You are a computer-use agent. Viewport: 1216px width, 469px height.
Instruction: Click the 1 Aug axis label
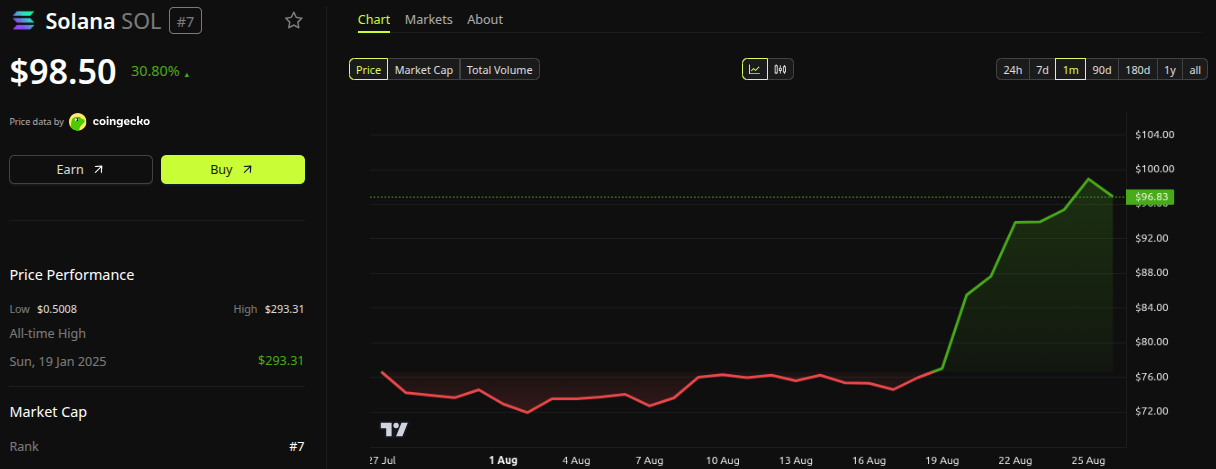(503, 460)
